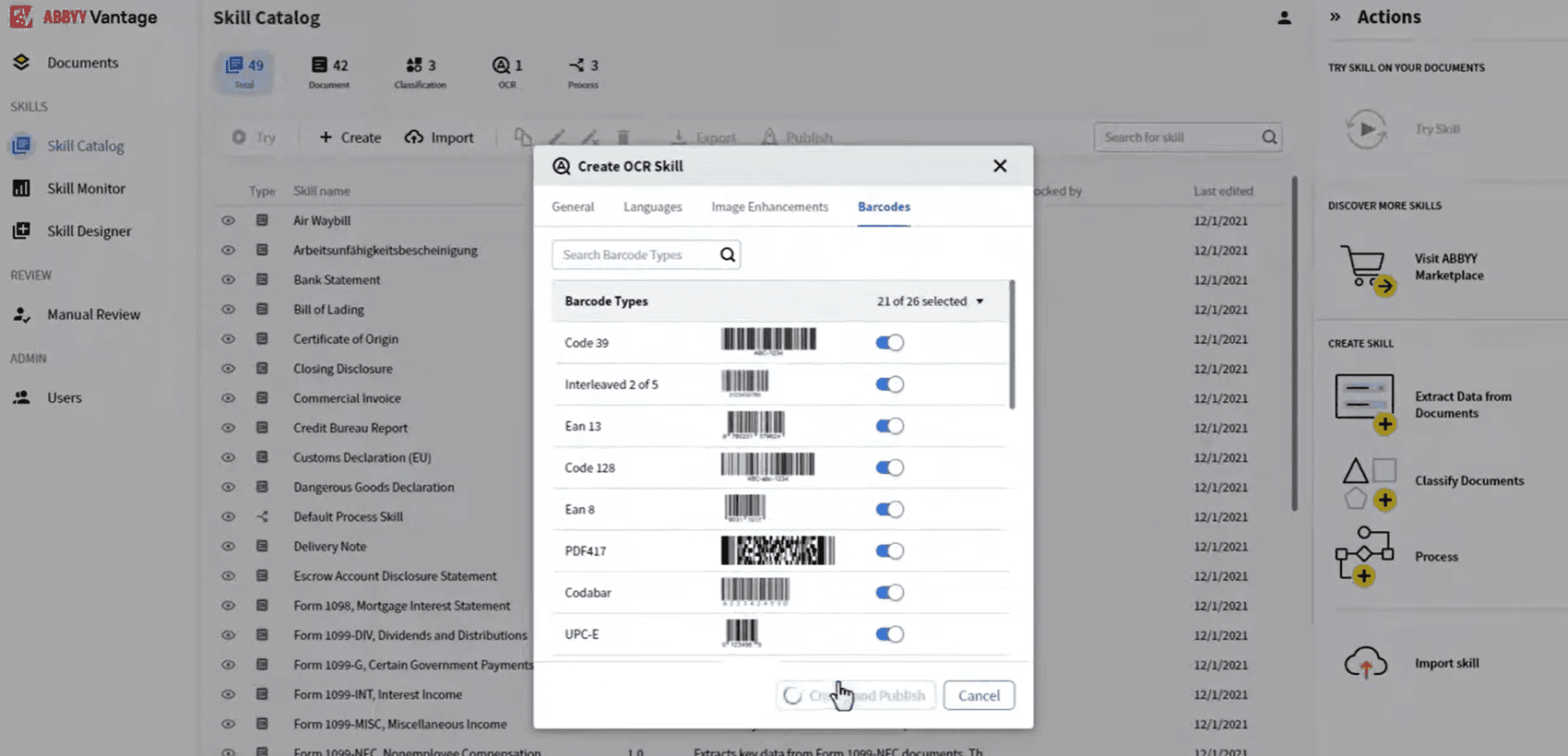This screenshot has height=756, width=1568.
Task: Click barcode type search magnifier
Action: pos(728,254)
